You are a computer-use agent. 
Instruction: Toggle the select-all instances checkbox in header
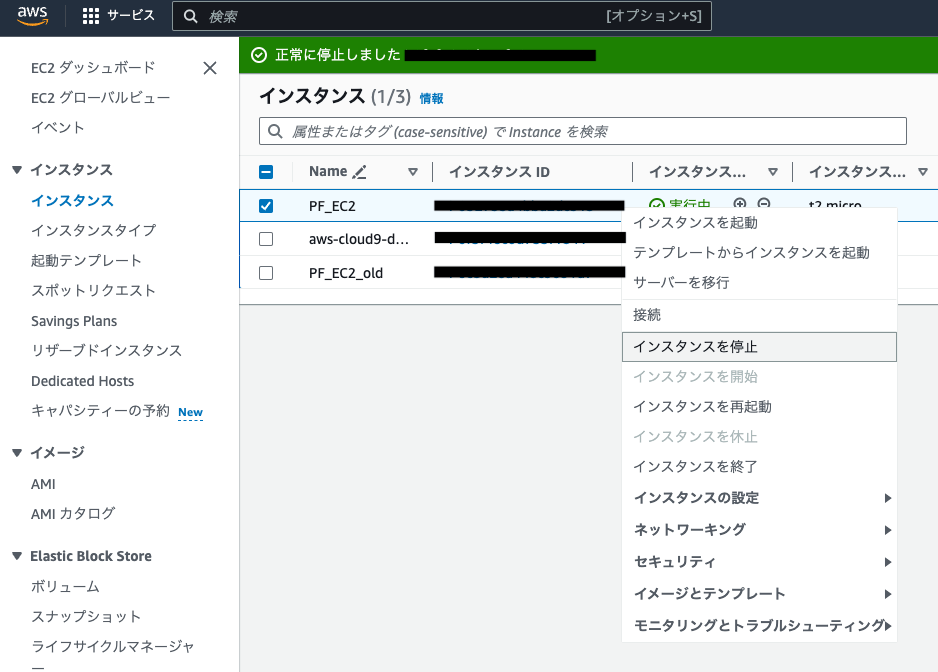[x=266, y=172]
